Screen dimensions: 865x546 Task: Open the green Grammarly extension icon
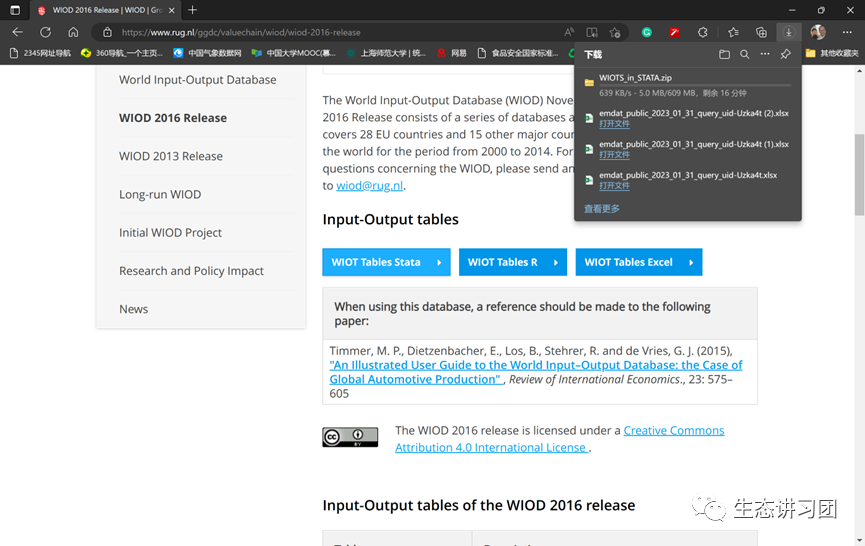(647, 33)
